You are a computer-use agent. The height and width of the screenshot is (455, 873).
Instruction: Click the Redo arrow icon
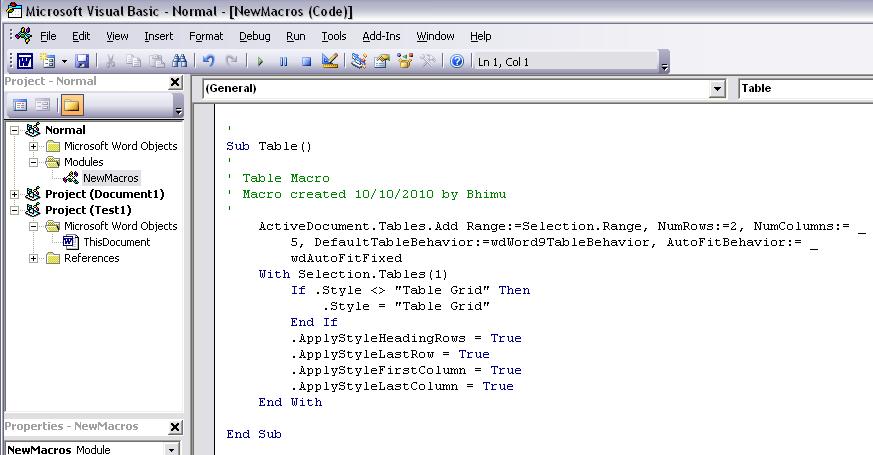pyautogui.click(x=232, y=61)
